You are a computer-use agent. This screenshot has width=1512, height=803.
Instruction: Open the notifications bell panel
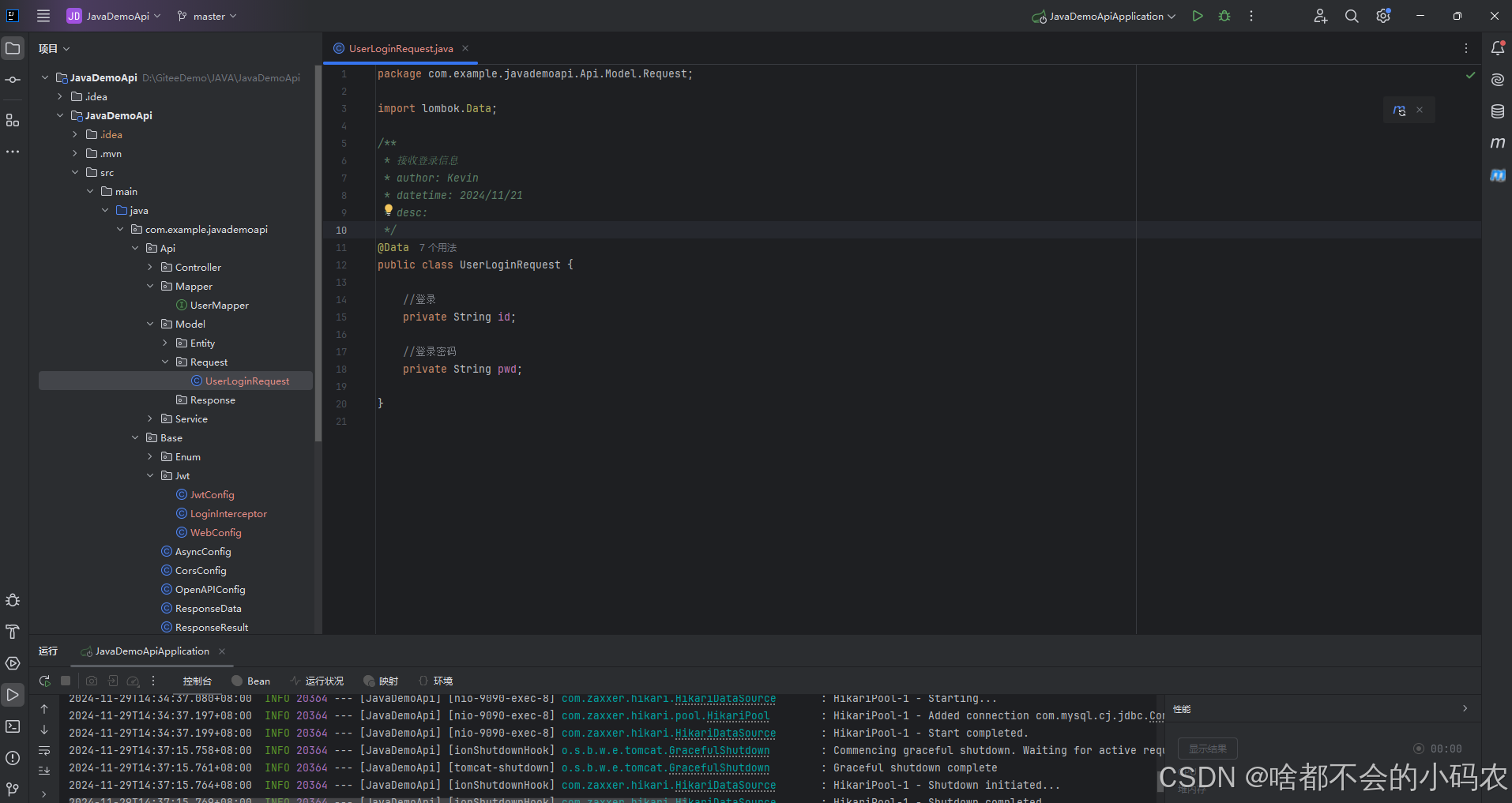tap(1497, 48)
